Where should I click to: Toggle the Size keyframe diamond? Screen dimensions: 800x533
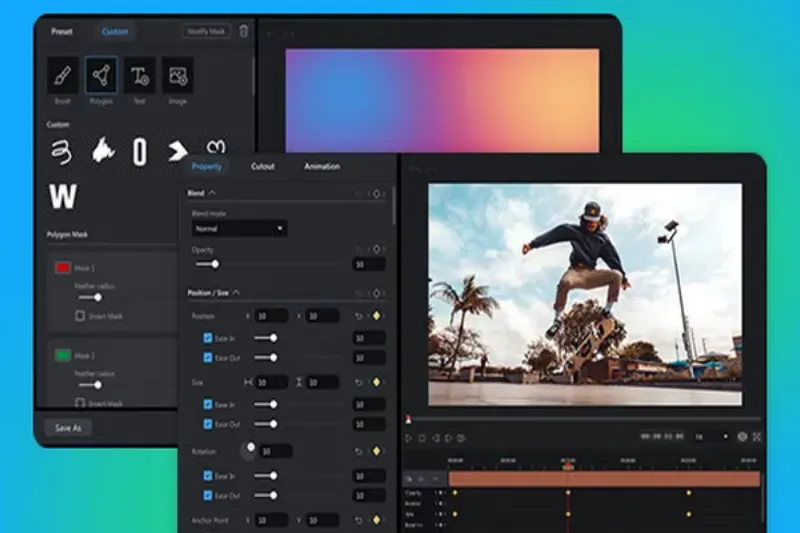point(377,382)
